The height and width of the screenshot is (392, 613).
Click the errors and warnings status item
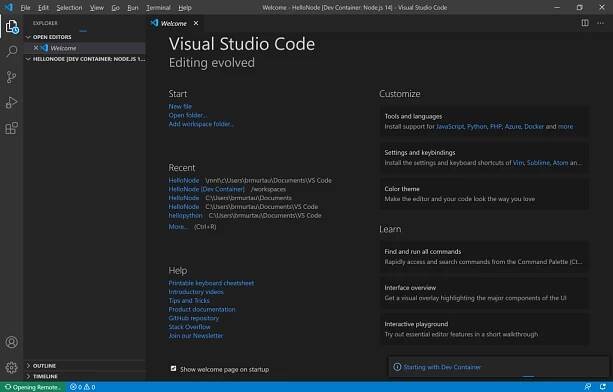point(82,387)
